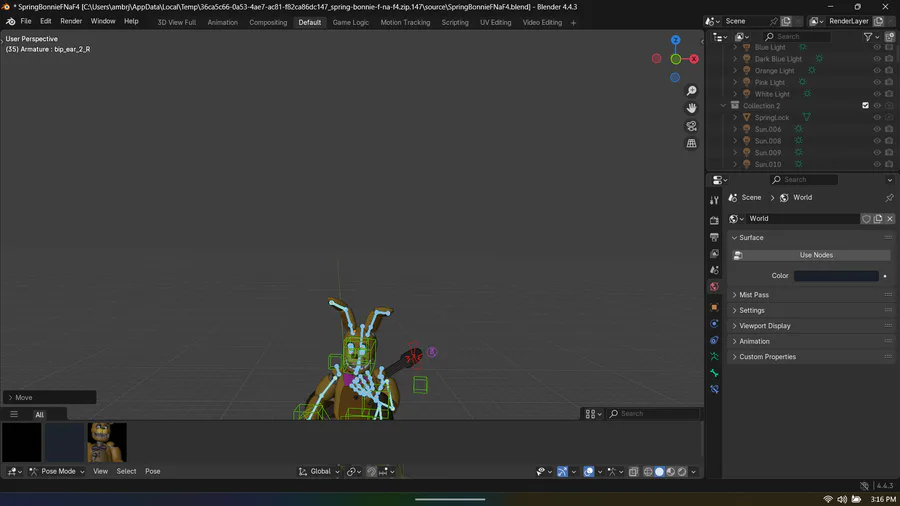Hide Pink Light with eye icon
The height and width of the screenshot is (506, 900).
point(877,82)
